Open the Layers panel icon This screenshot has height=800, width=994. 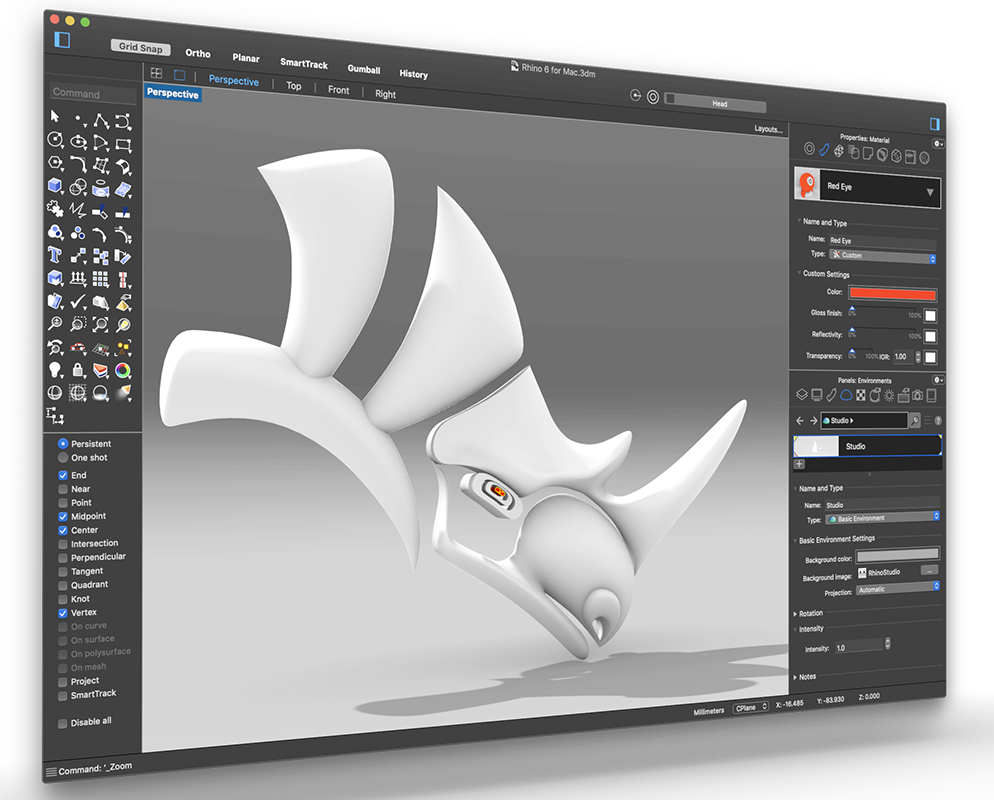800,394
